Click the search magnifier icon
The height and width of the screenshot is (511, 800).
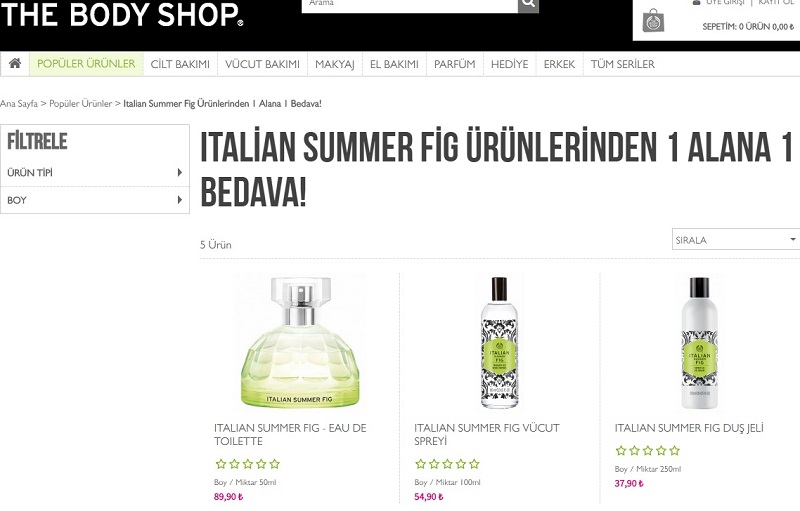click(529, 4)
